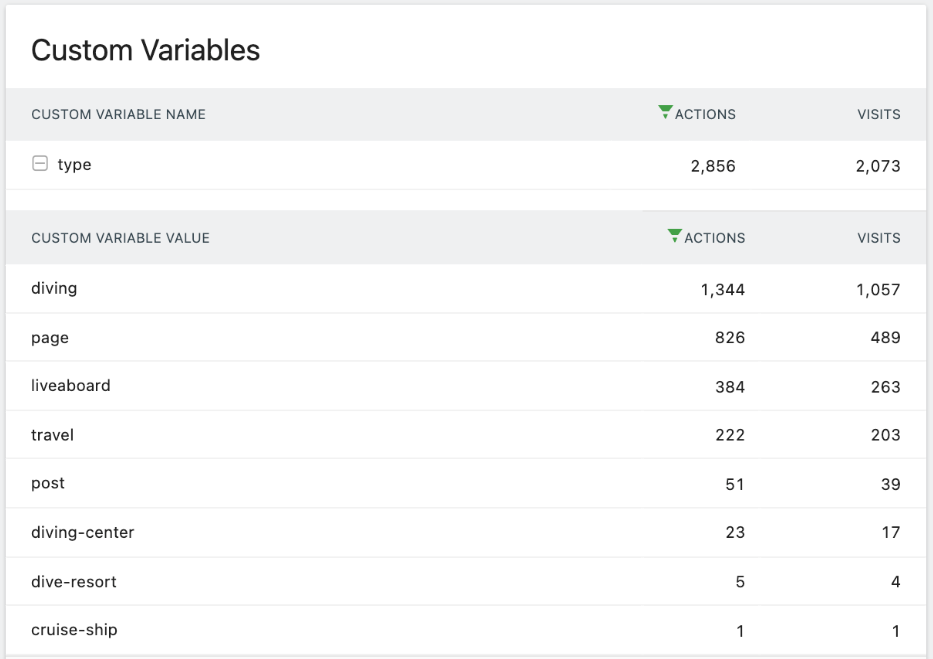The width and height of the screenshot is (933, 659).
Task: Click the 826 actions figure for page
Action: 730,338
